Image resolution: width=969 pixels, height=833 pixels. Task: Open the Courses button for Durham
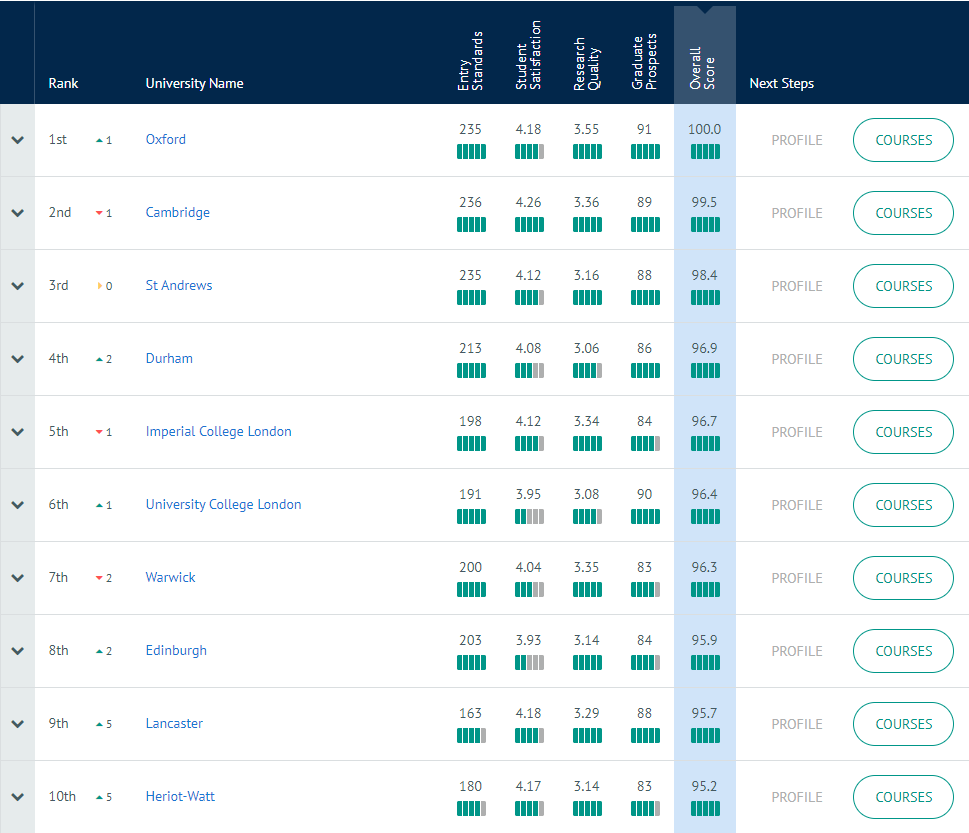903,359
